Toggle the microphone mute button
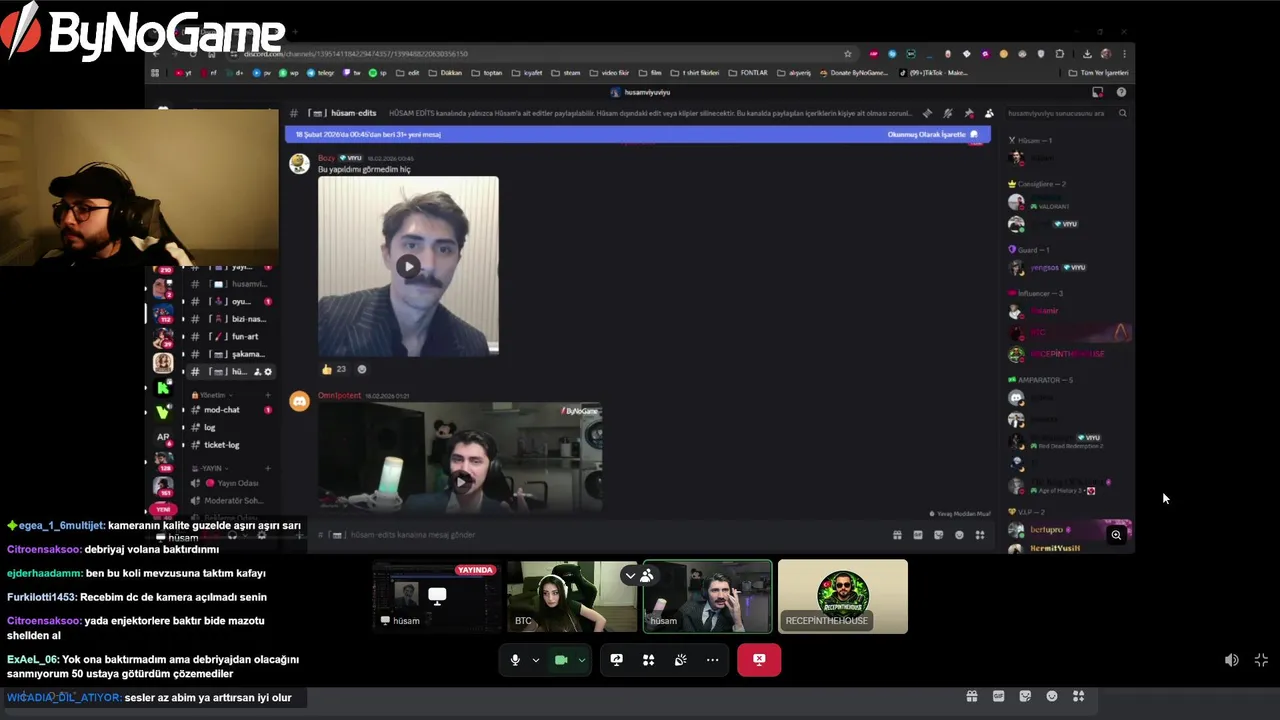Screen dimensions: 1280x720 [515, 660]
